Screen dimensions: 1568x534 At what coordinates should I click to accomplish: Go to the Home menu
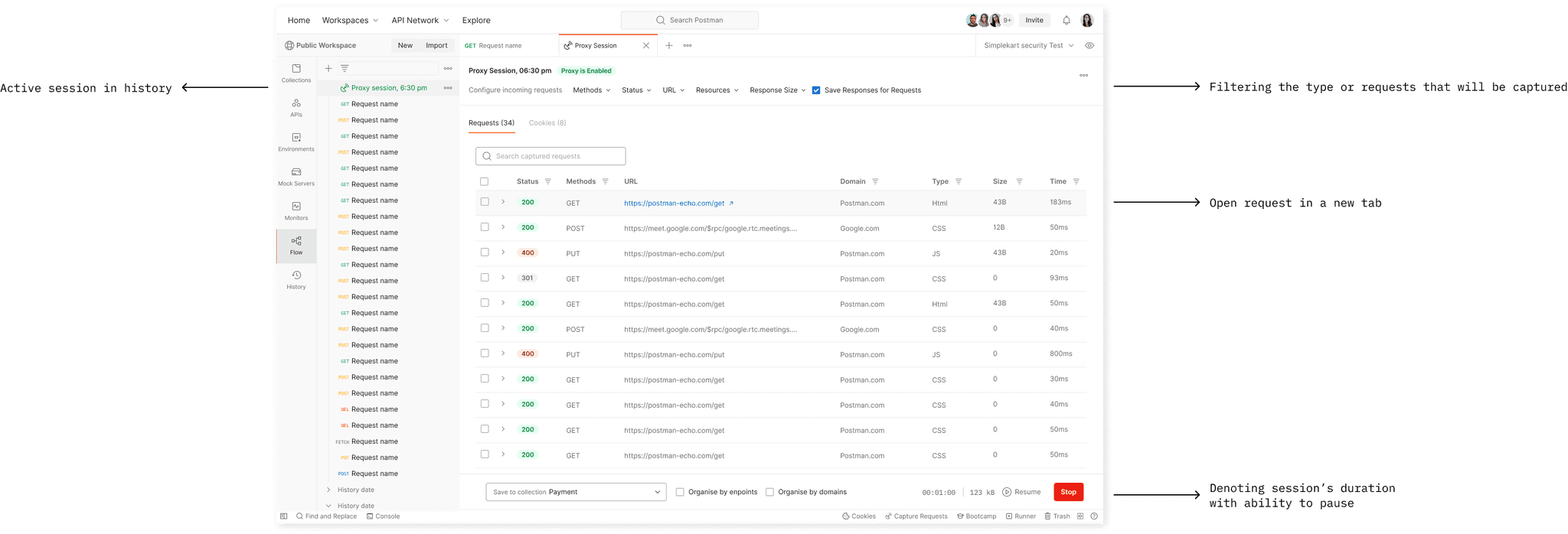299,21
